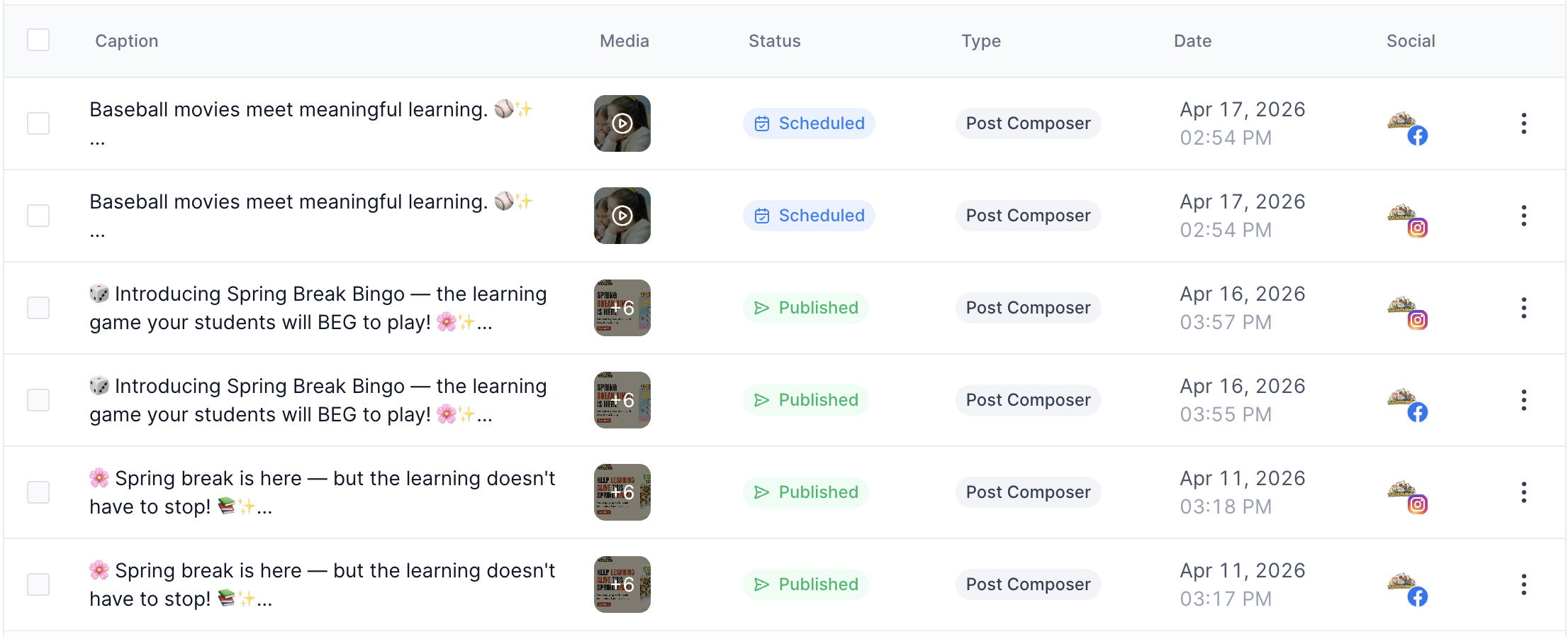This screenshot has width=1568, height=637.
Task: Open options menu for Facebook baseball post
Action: pyautogui.click(x=1523, y=123)
